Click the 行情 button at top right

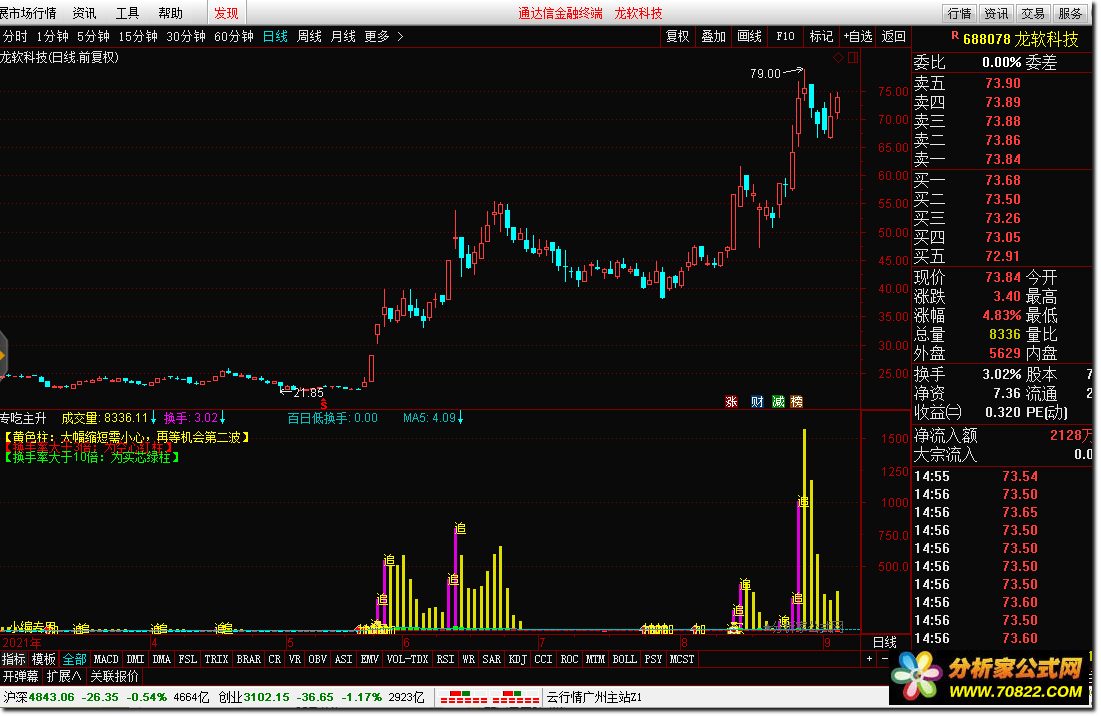[x=959, y=13]
